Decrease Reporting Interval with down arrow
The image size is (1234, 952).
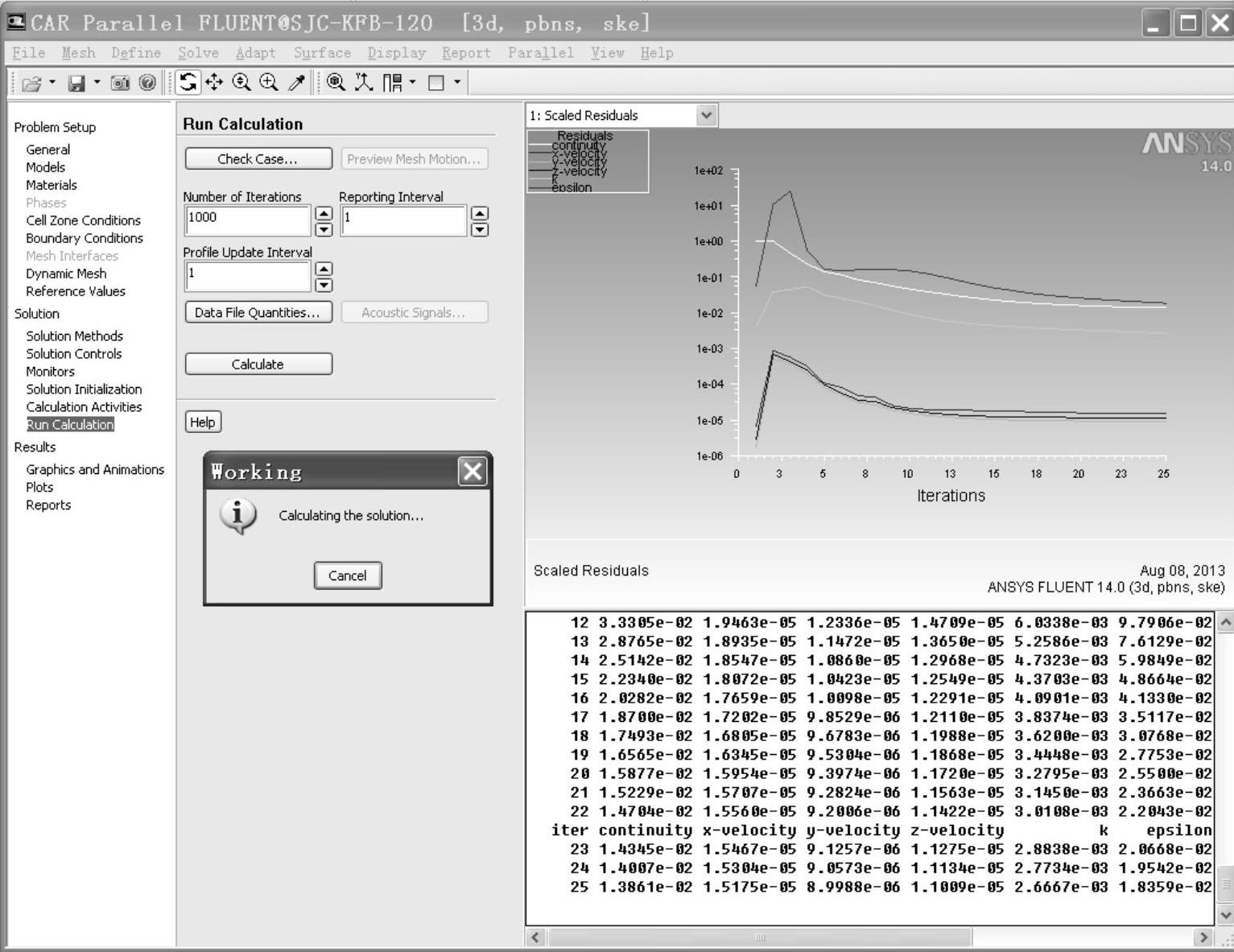480,229
